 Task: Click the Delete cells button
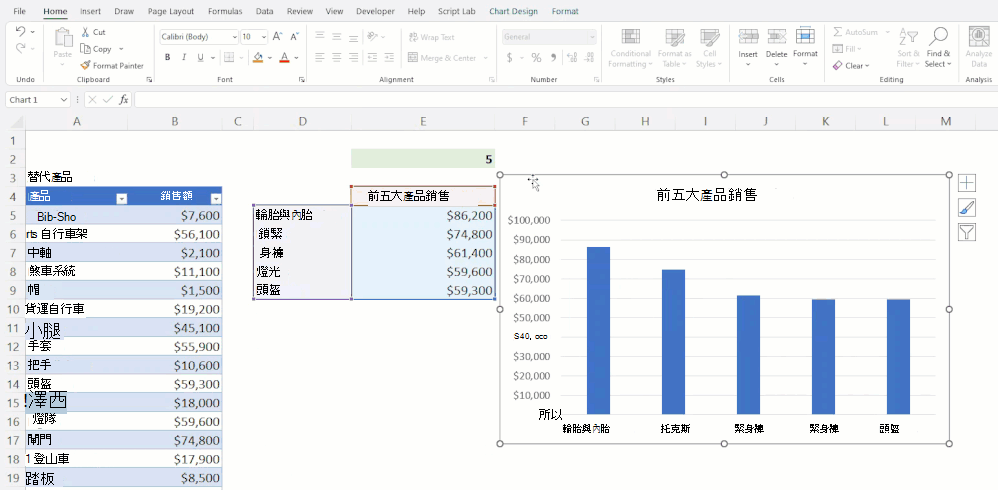point(777,48)
